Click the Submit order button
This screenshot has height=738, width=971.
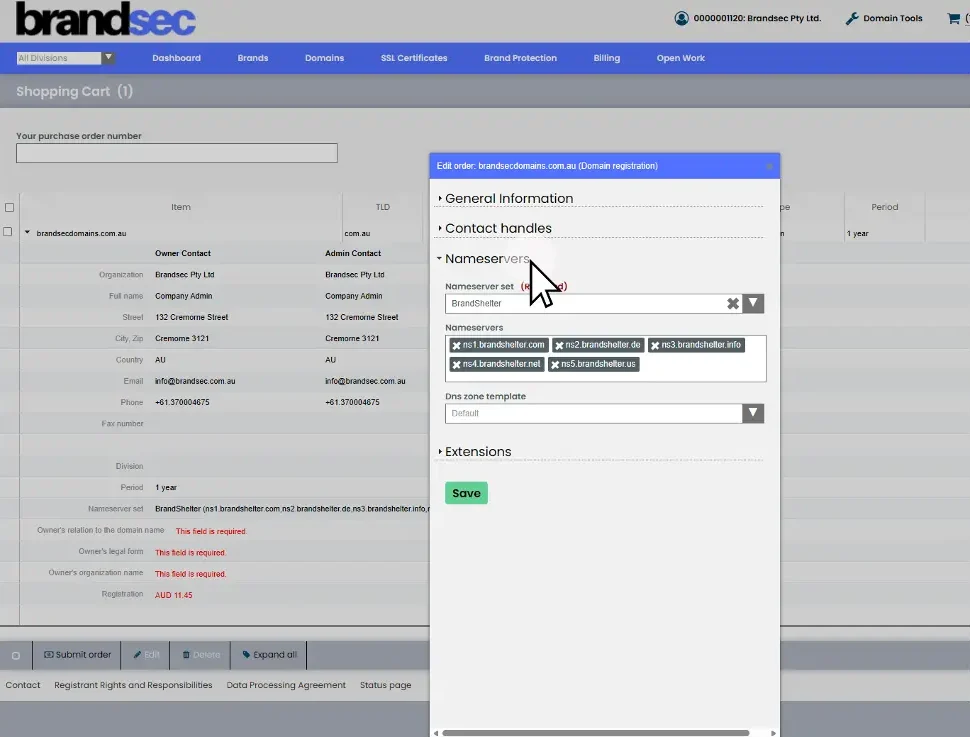pos(77,655)
